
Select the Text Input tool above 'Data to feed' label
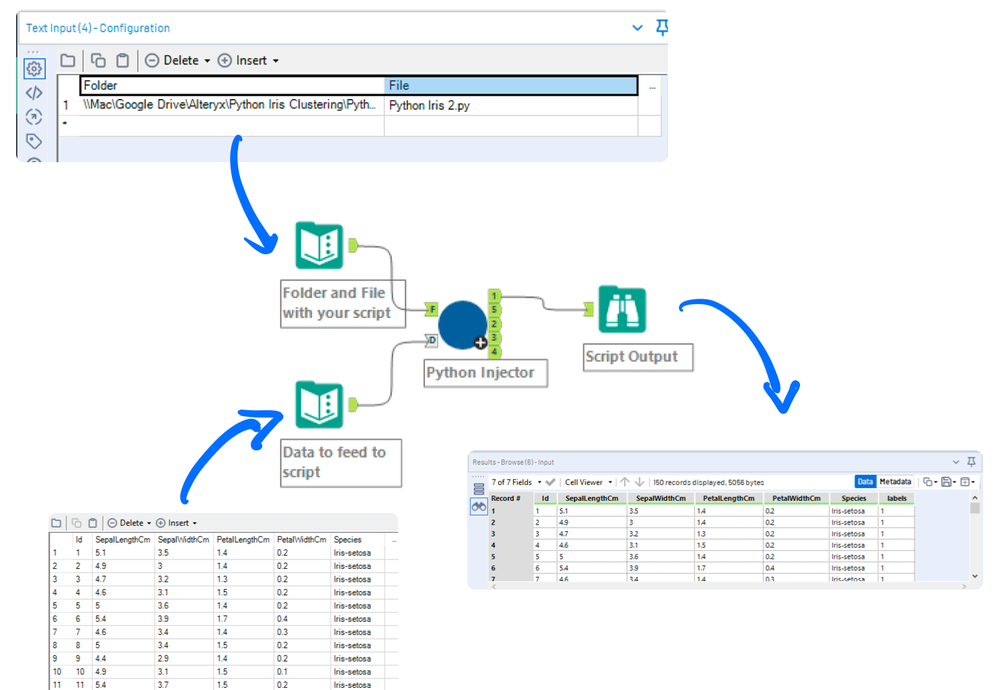pos(319,405)
